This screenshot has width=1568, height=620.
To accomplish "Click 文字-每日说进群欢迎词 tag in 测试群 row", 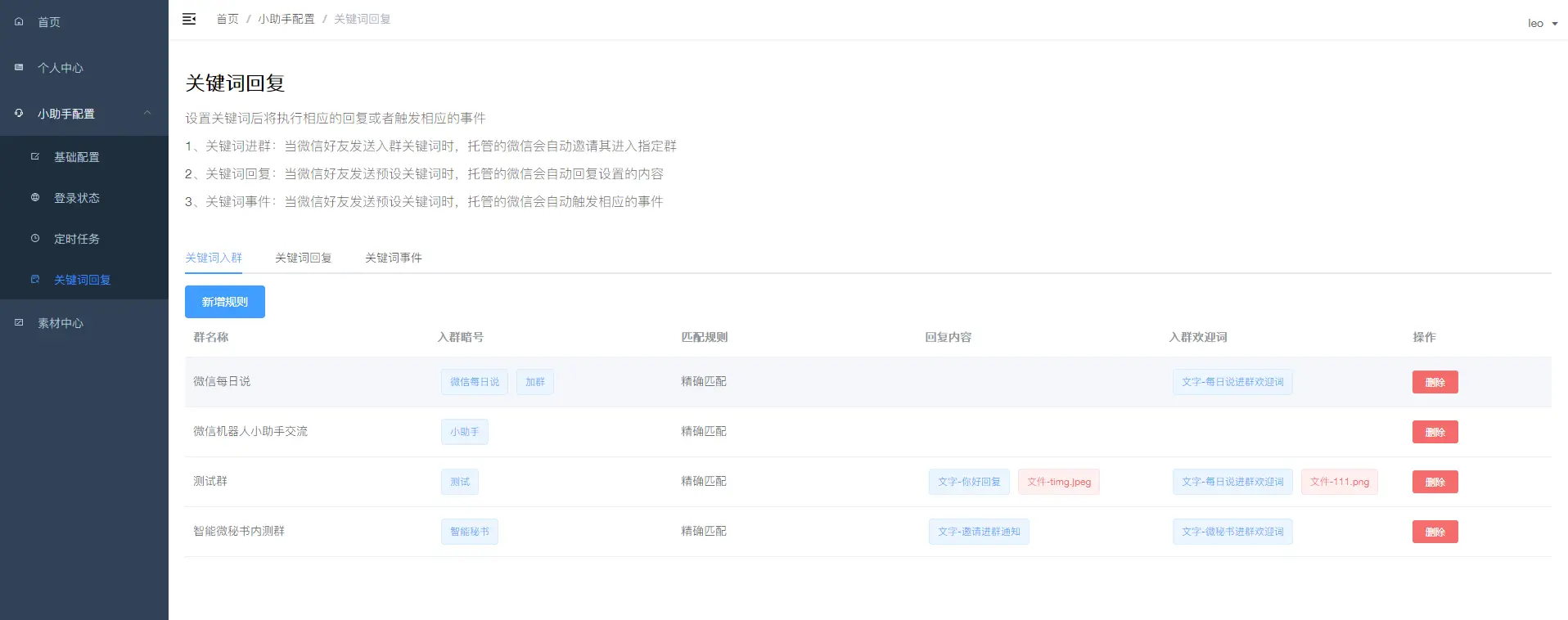I will 1232,482.
